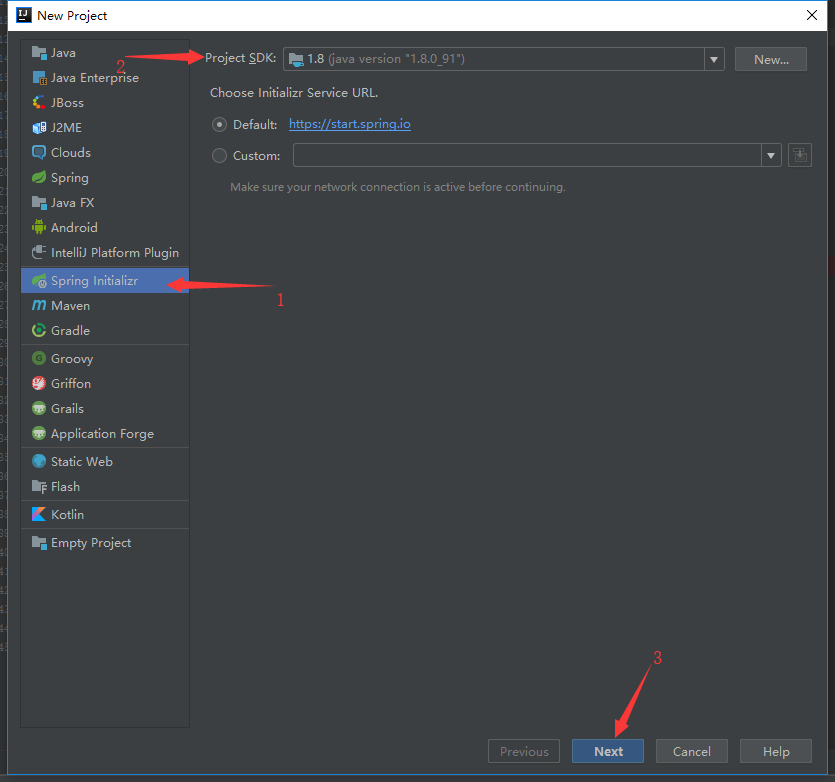Click the 'Empty Project' list text

[91, 543]
